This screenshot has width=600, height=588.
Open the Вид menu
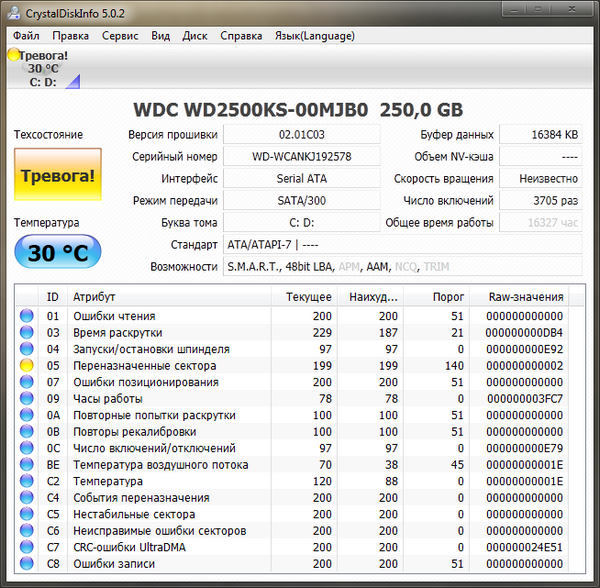point(160,36)
